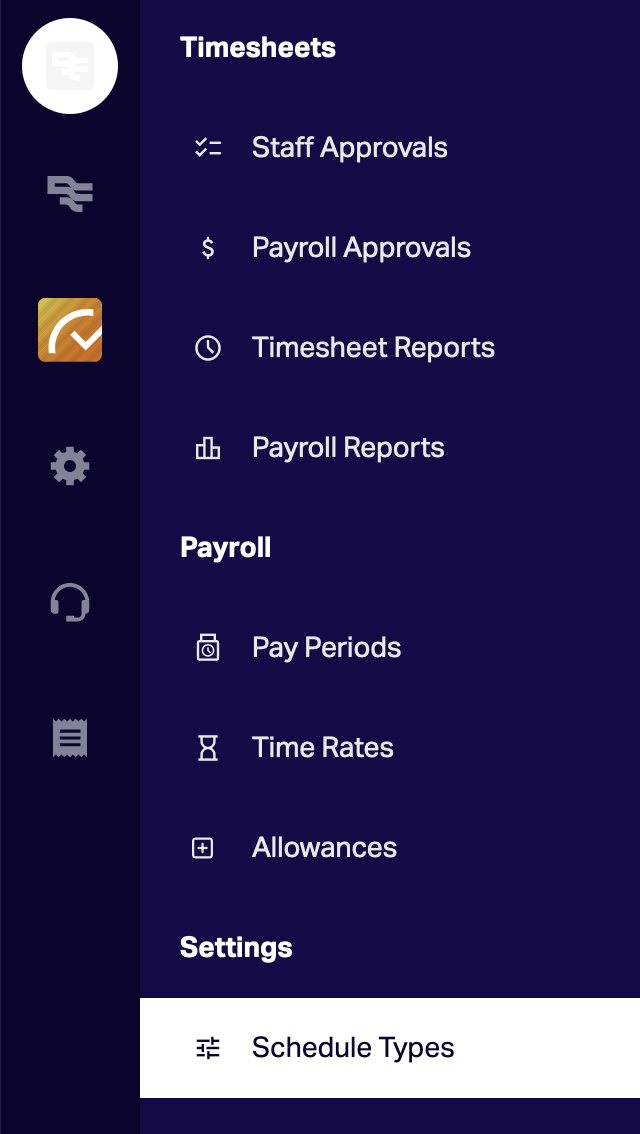The image size is (640, 1134).
Task: Open Payroll Approvals page
Action: tap(361, 248)
